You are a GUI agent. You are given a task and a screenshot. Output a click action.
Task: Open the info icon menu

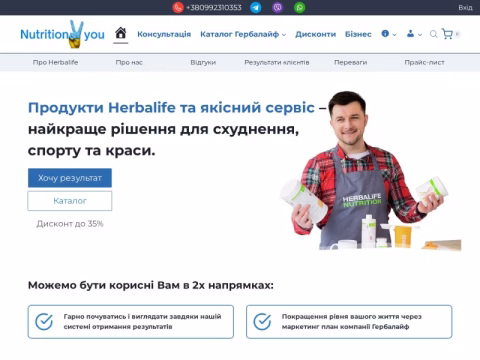[385, 34]
